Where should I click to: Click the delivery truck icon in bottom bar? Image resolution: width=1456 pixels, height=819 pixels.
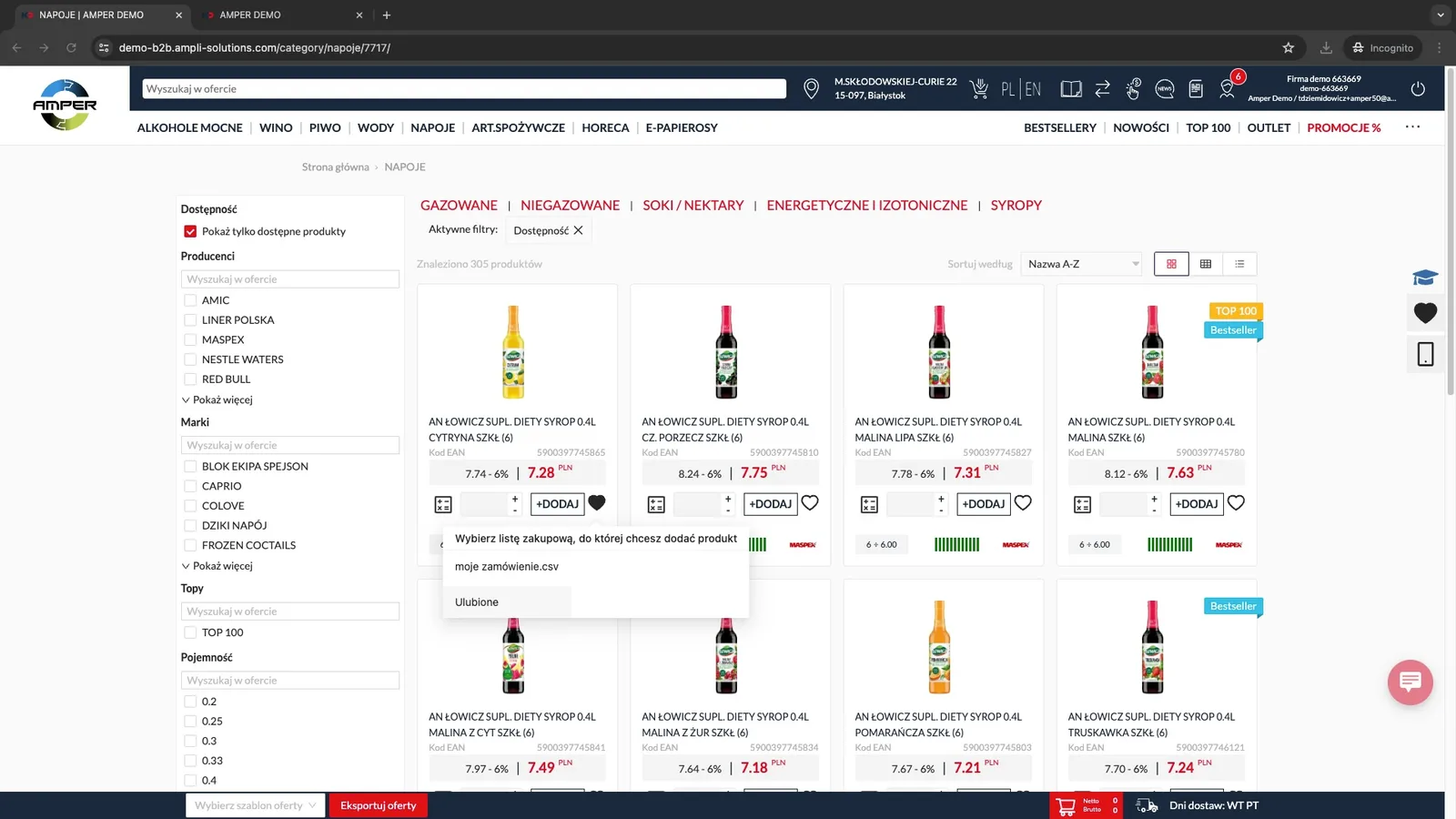[x=1147, y=805]
